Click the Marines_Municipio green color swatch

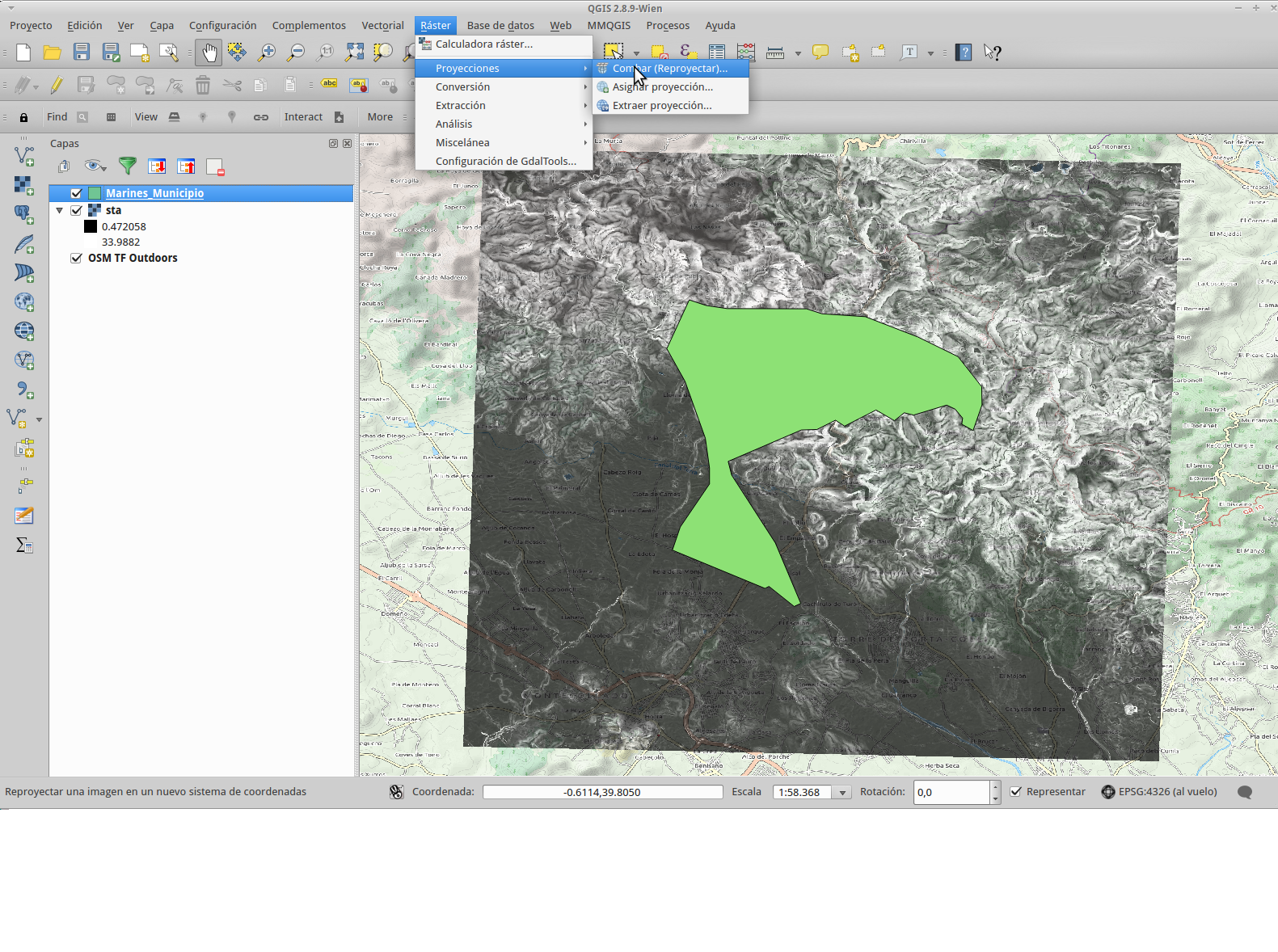click(95, 193)
